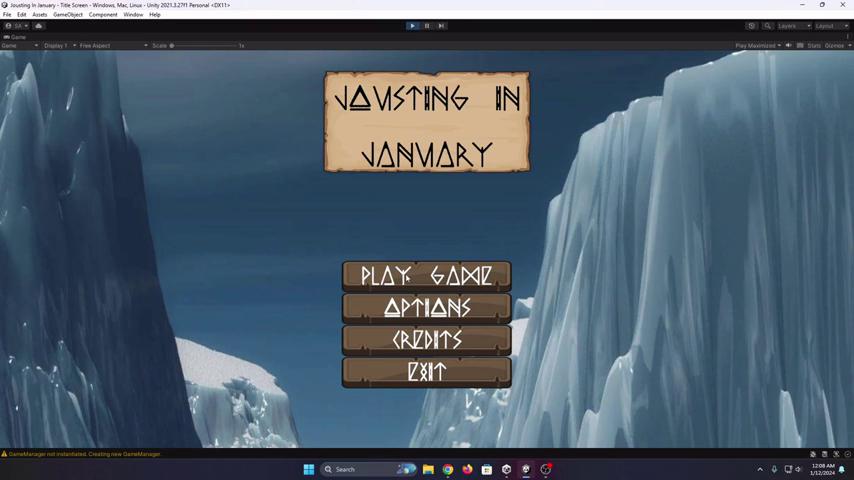
Task: Open the Undo History icon
Action: pos(752,26)
